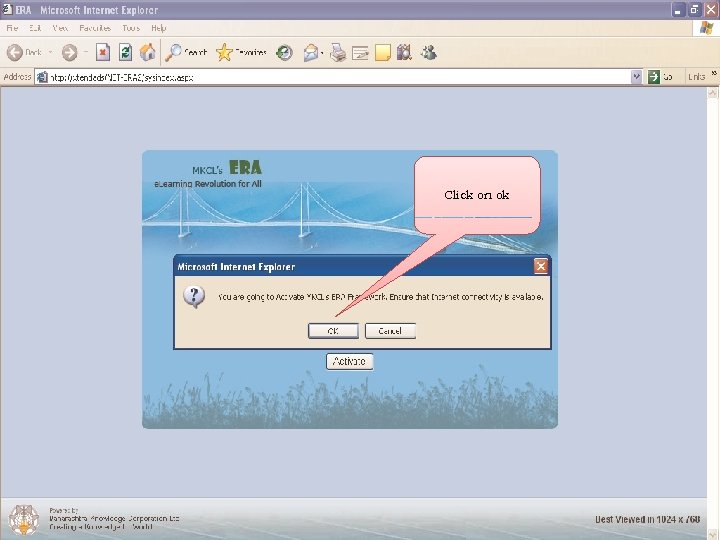
Task: Open the History toolbar icon
Action: (284, 53)
